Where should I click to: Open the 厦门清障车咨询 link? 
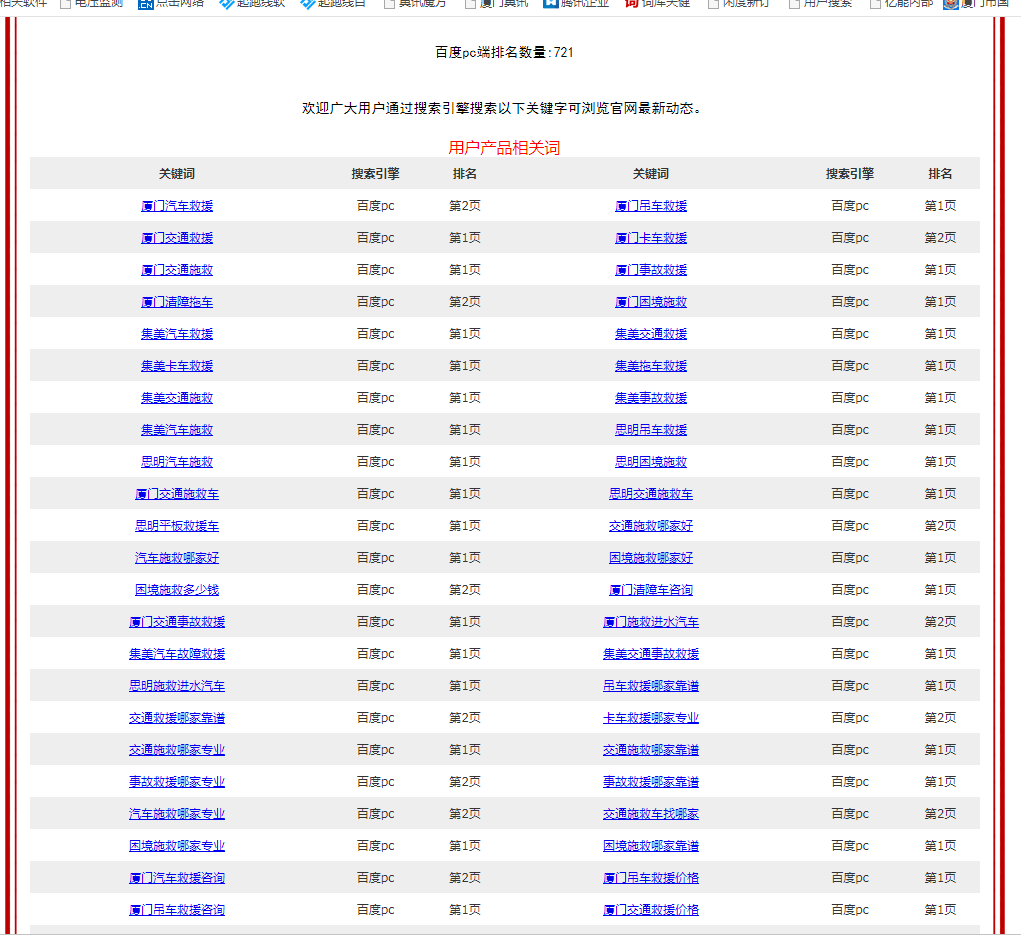click(651, 590)
